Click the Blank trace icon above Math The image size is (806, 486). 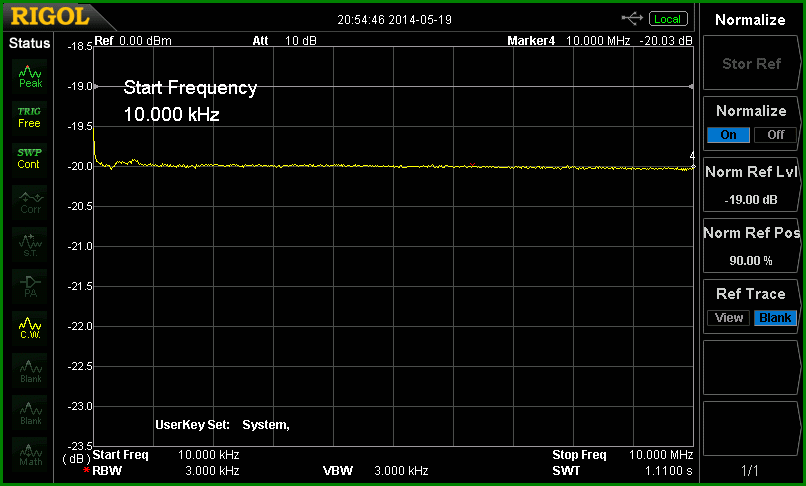30,413
